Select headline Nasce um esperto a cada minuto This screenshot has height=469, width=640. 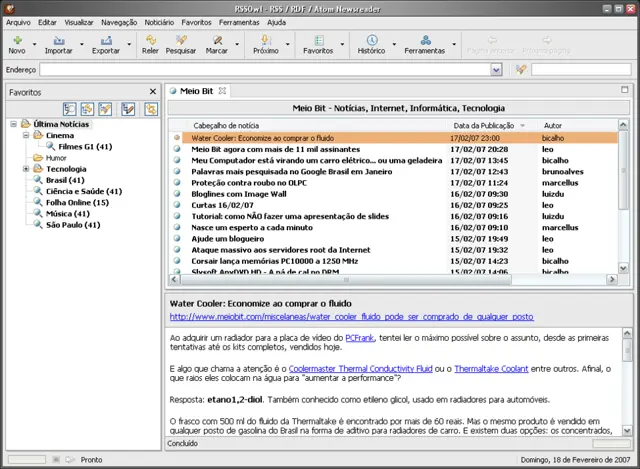point(252,227)
